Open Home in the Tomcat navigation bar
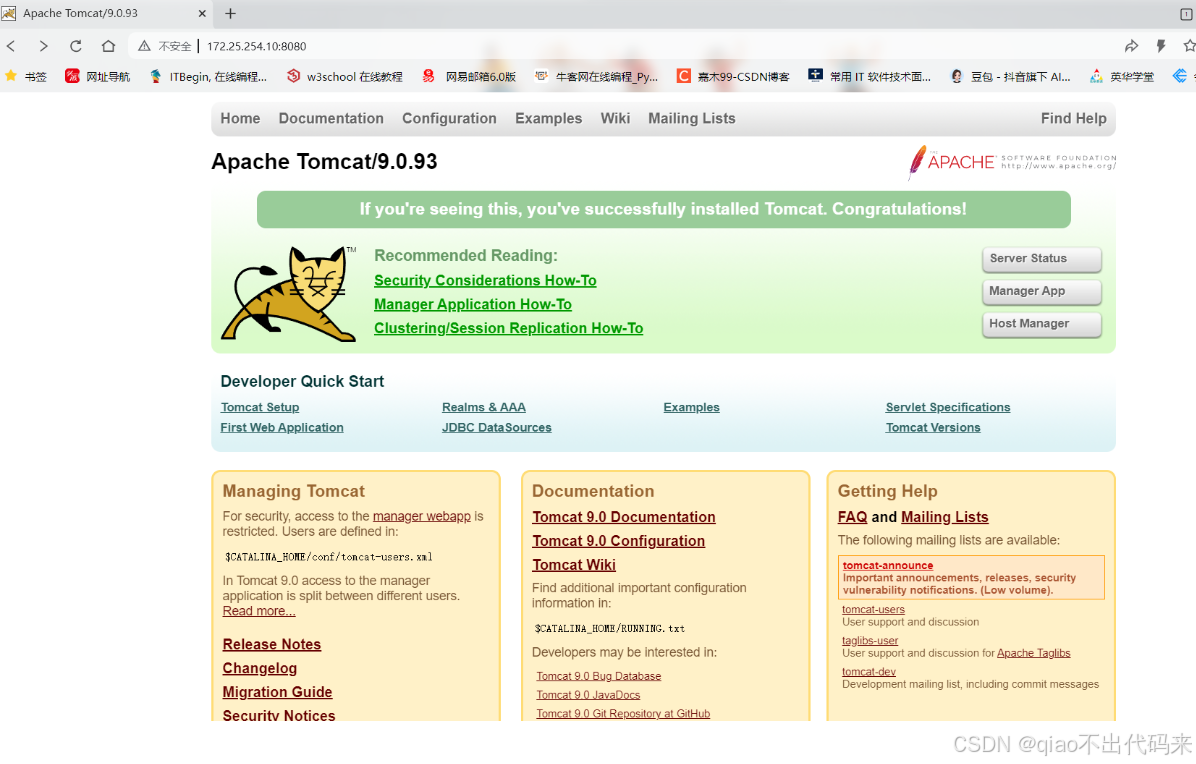The image size is (1196, 764). pos(240,118)
